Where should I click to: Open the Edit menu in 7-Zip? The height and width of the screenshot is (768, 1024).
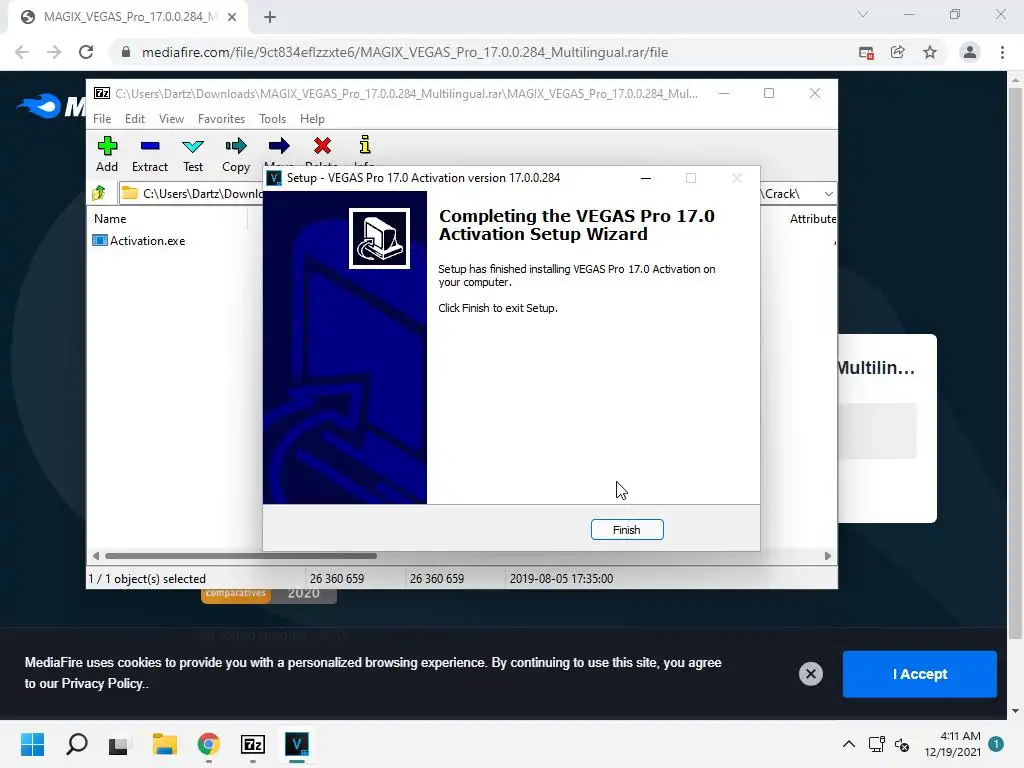[x=135, y=119]
